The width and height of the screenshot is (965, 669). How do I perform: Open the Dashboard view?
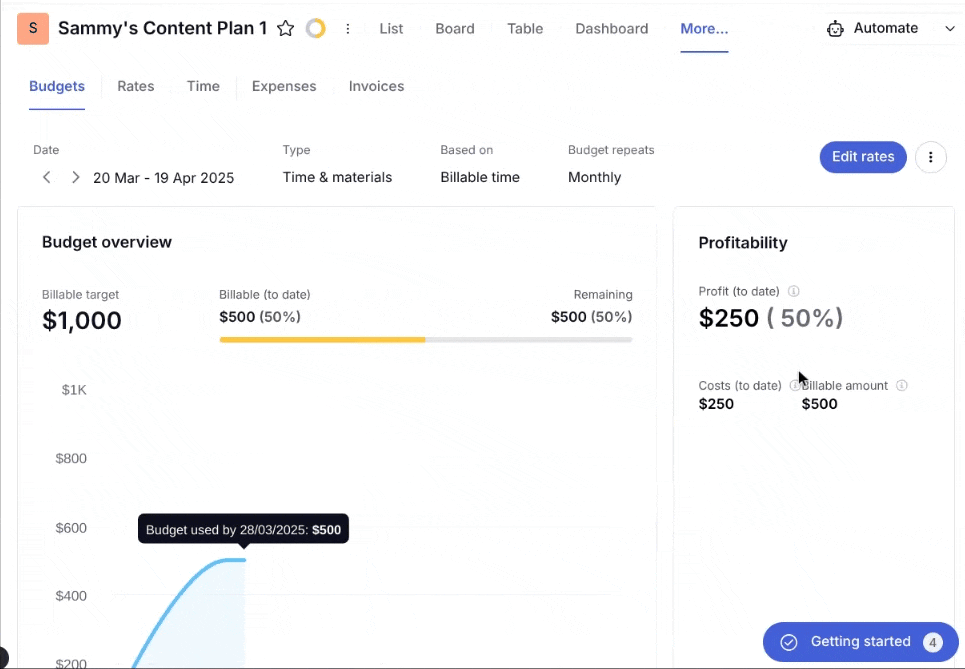612,28
